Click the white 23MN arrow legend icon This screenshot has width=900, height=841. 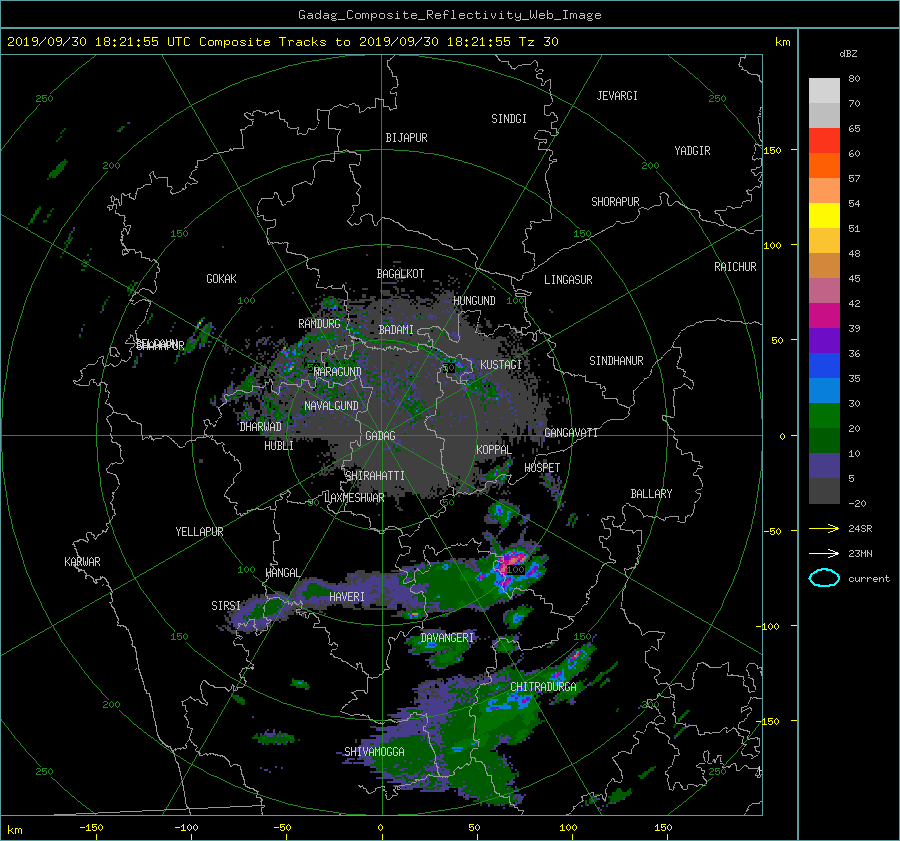[824, 553]
